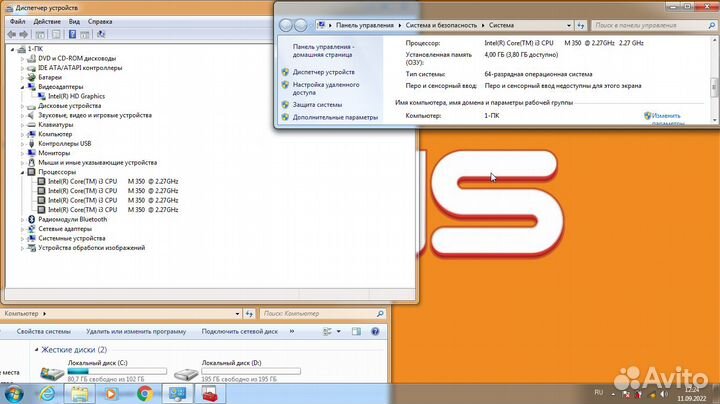The image size is (720, 404).
Task: Select Мыши и иные указывающие устройства
Action: click(x=97, y=163)
